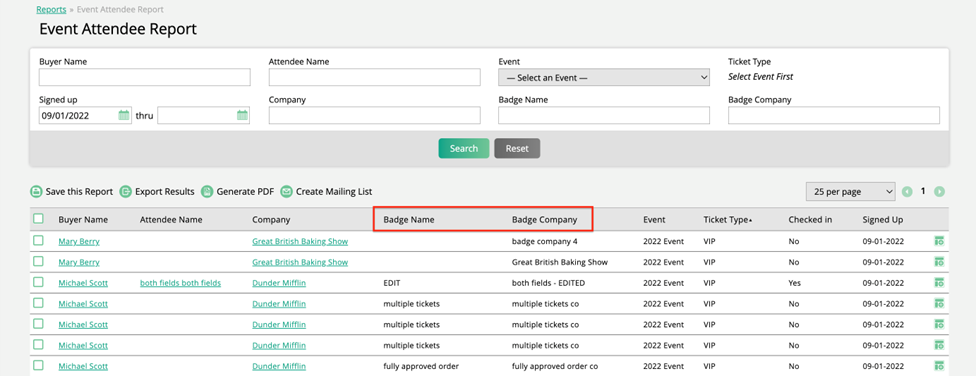The image size is (976, 376).
Task: Sort by Event column header
Action: [654, 220]
